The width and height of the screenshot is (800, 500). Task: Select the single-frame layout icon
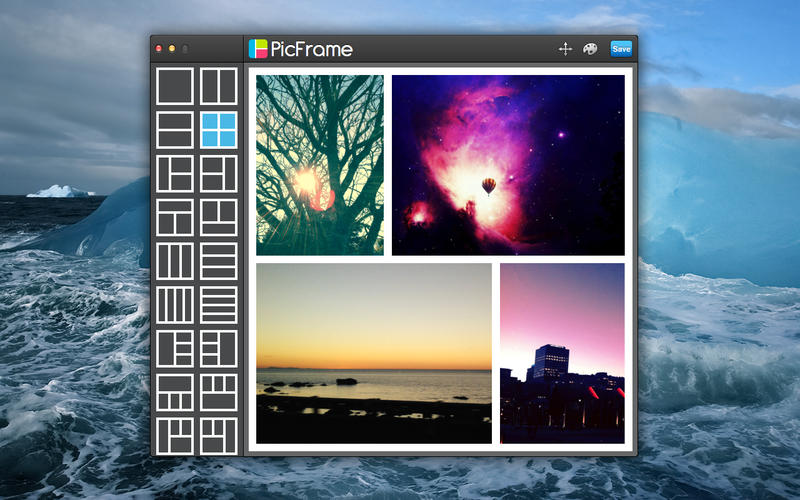174,86
